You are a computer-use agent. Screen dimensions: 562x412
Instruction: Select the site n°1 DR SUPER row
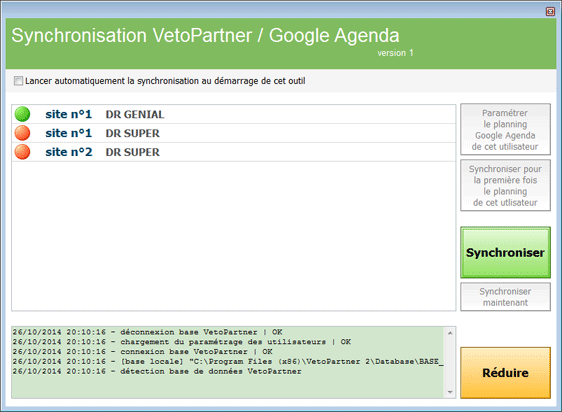233,133
